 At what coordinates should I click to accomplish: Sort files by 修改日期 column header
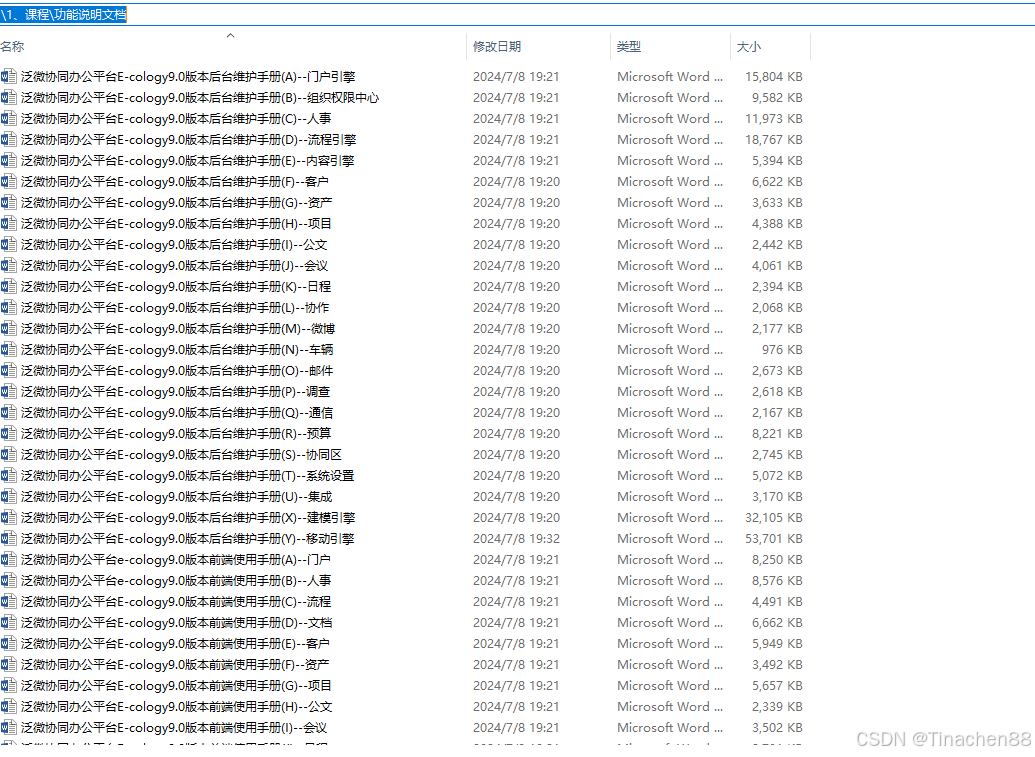pos(497,47)
